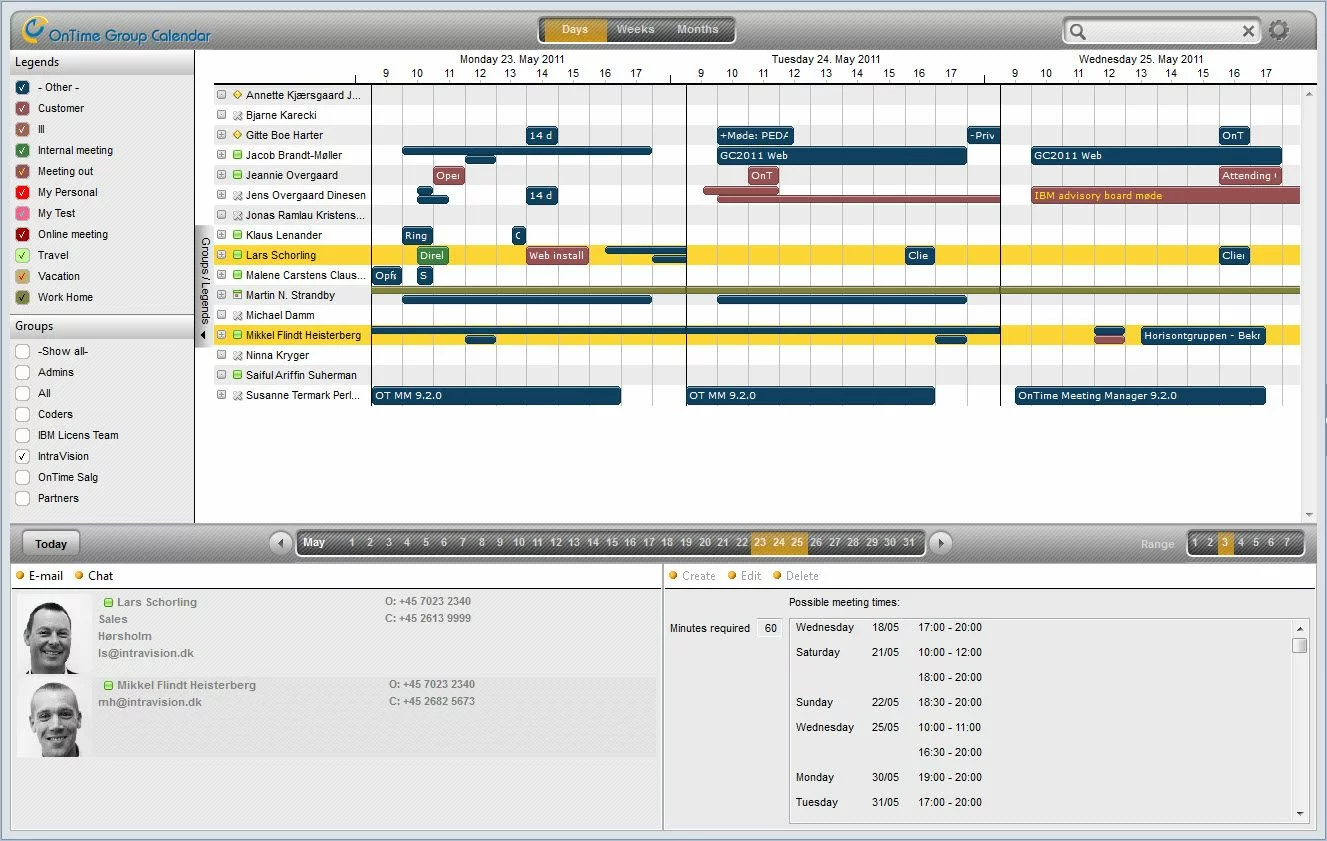Collapse the Groups / Legends side panel
Screen dimensions: 1327x841
click(x=203, y=335)
